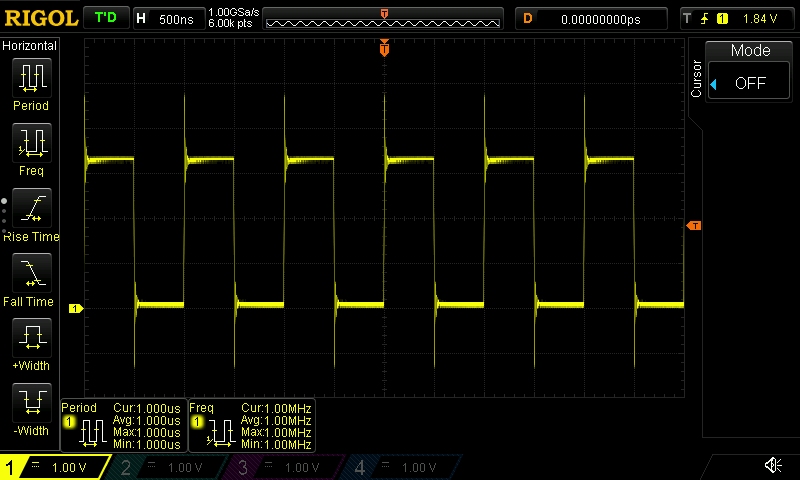The height and width of the screenshot is (480, 800).
Task: Click the T'D trigger status indicator
Action: pyautogui.click(x=106, y=18)
